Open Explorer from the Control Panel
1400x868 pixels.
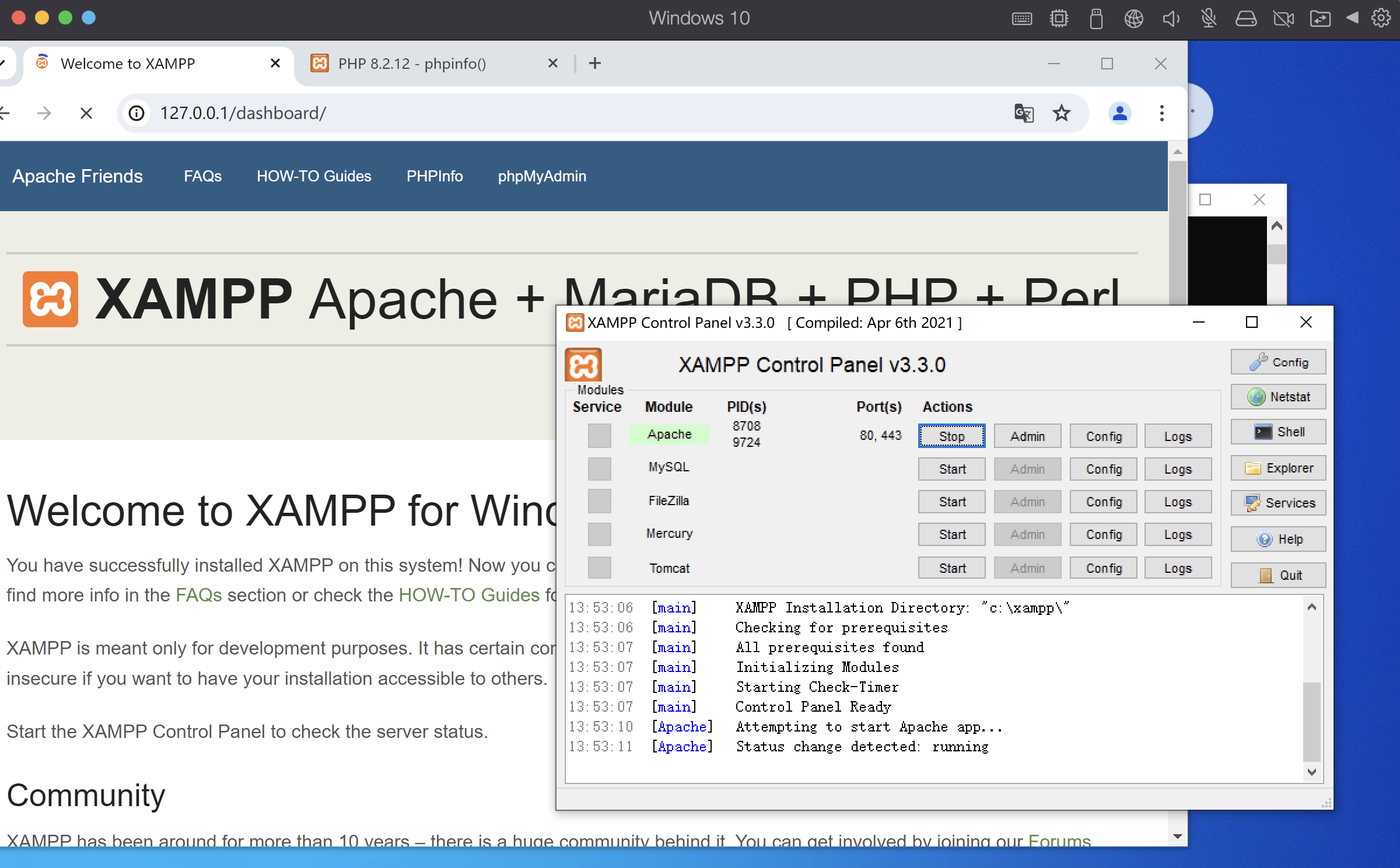click(1278, 468)
